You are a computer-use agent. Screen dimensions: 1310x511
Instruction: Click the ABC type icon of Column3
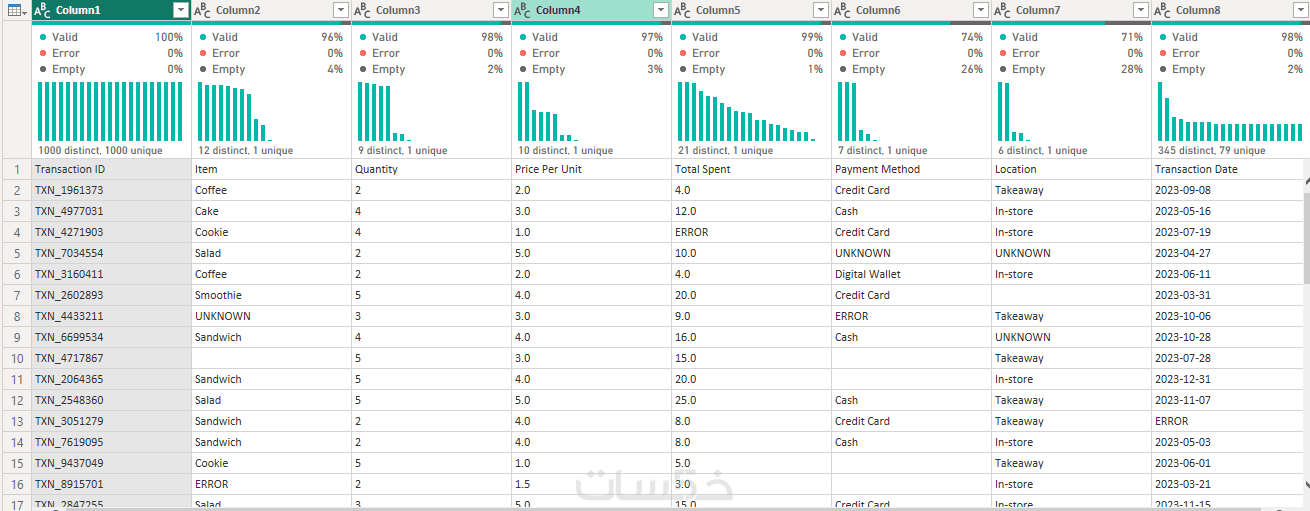(362, 10)
